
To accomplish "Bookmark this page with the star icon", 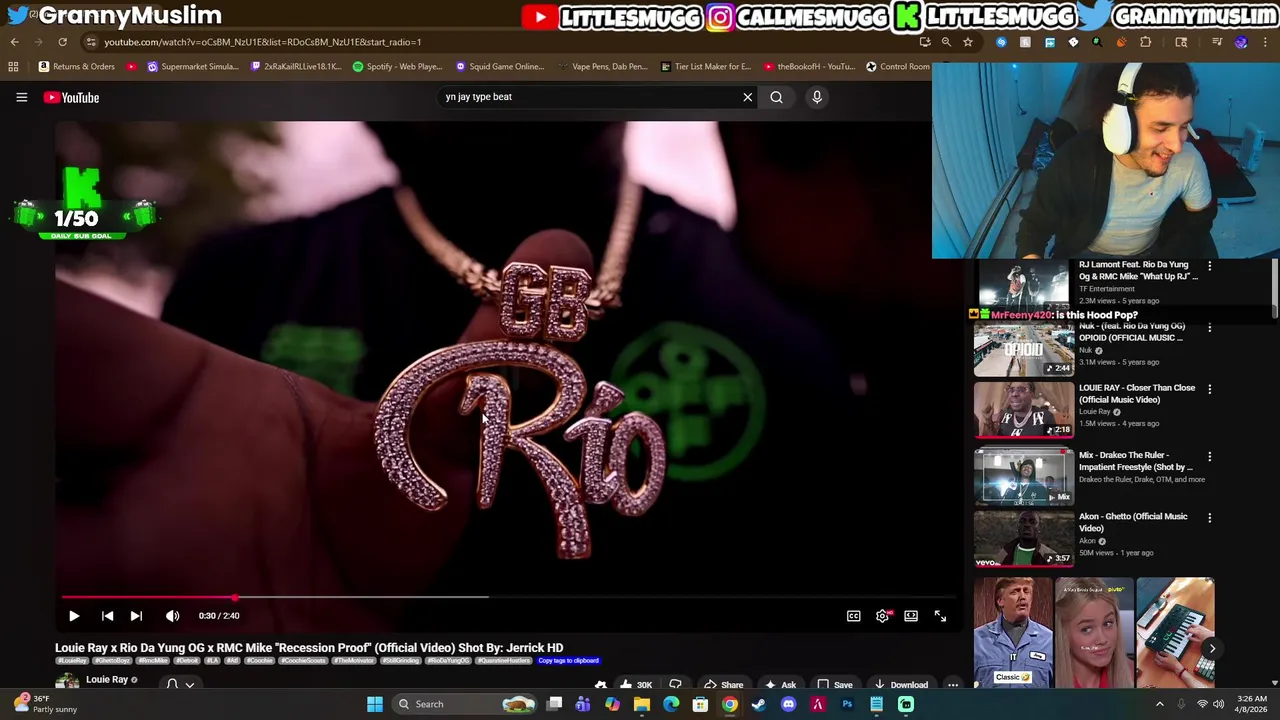I will (967, 42).
